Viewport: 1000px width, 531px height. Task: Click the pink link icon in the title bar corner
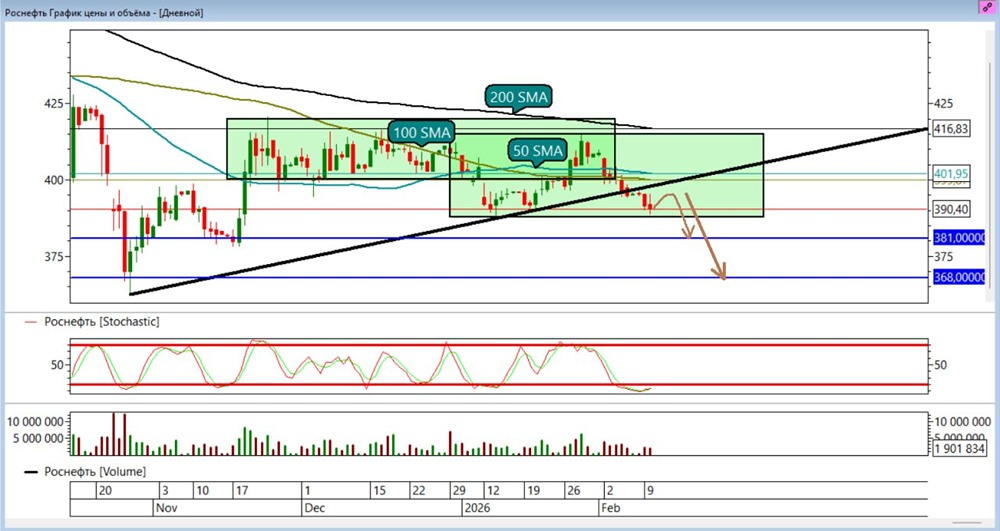point(989,6)
